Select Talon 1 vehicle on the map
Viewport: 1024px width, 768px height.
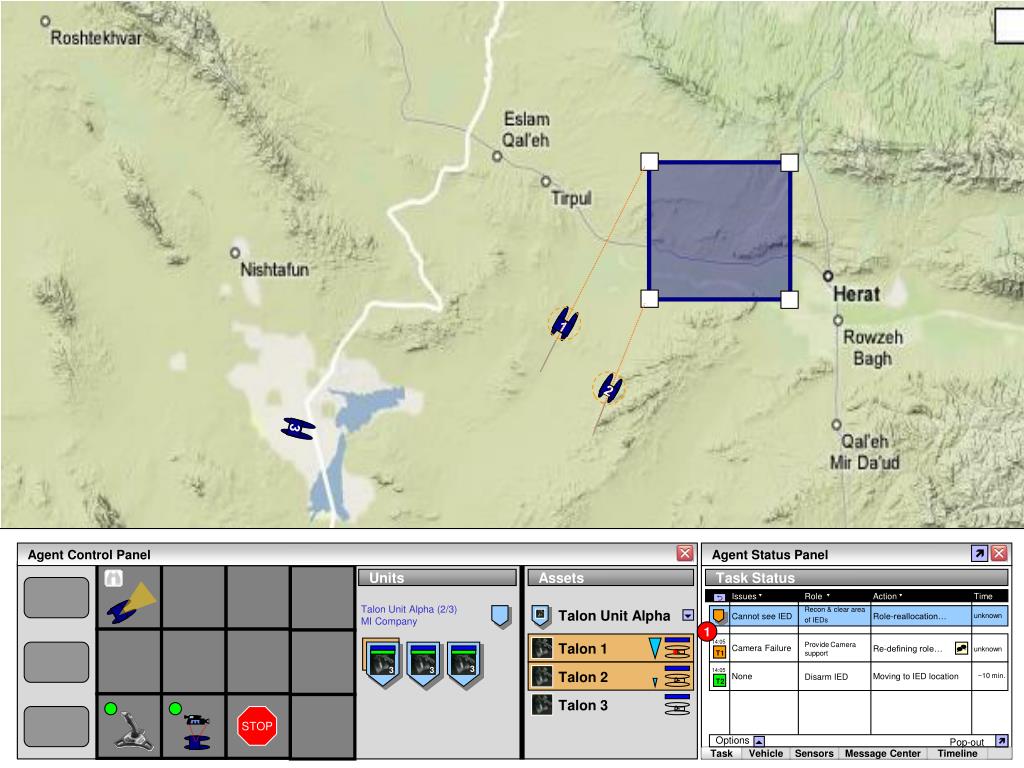564,323
